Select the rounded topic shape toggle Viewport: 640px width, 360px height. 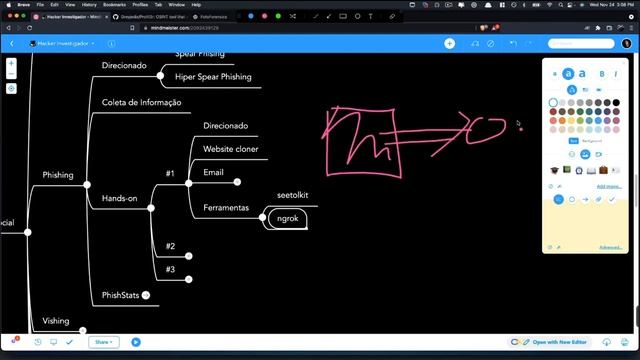pyautogui.click(x=572, y=90)
